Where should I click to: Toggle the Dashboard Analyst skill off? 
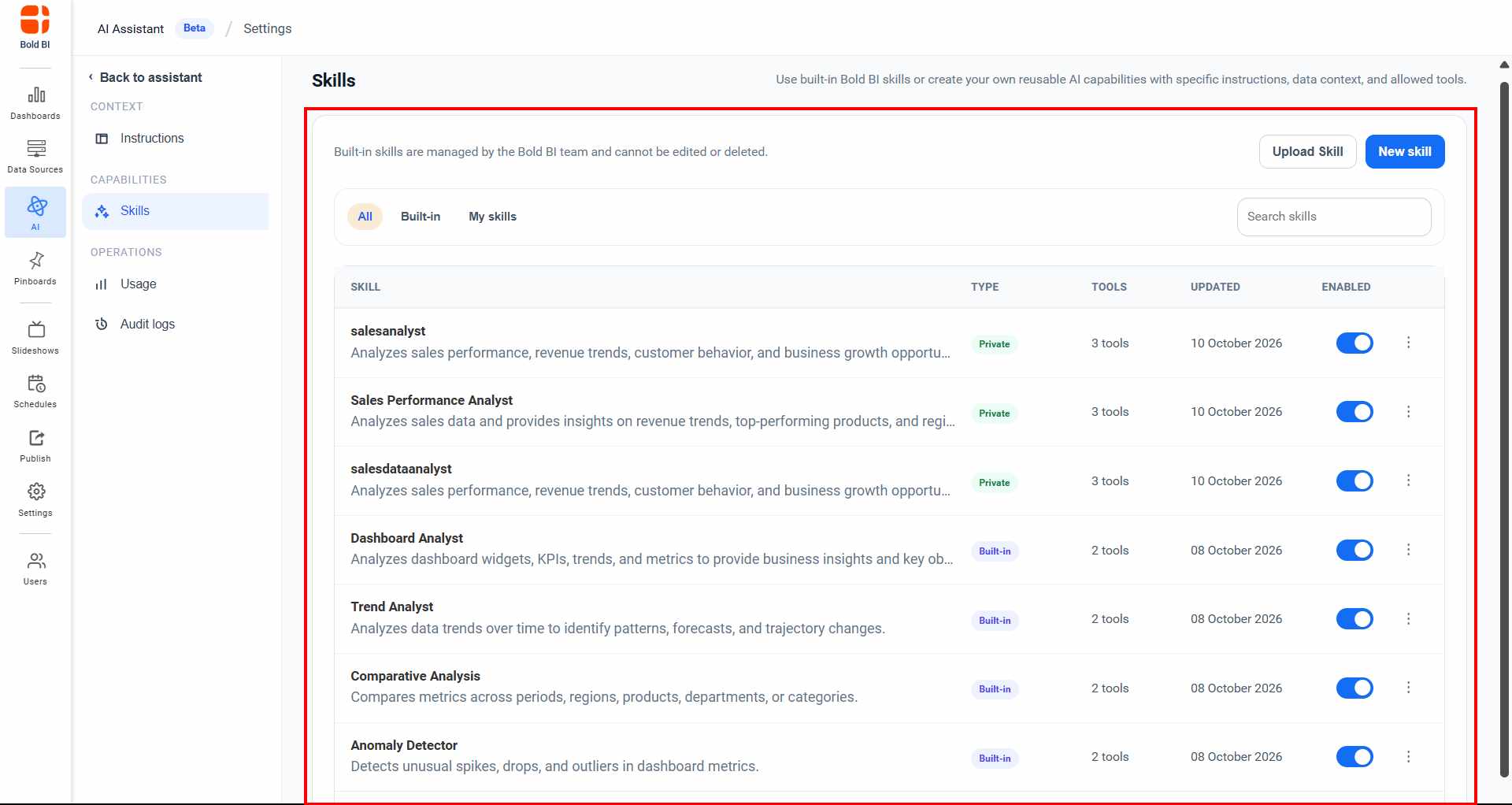point(1354,550)
